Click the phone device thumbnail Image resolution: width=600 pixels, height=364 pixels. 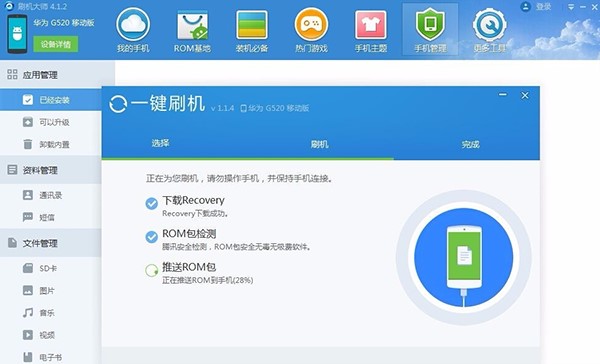[x=17, y=34]
